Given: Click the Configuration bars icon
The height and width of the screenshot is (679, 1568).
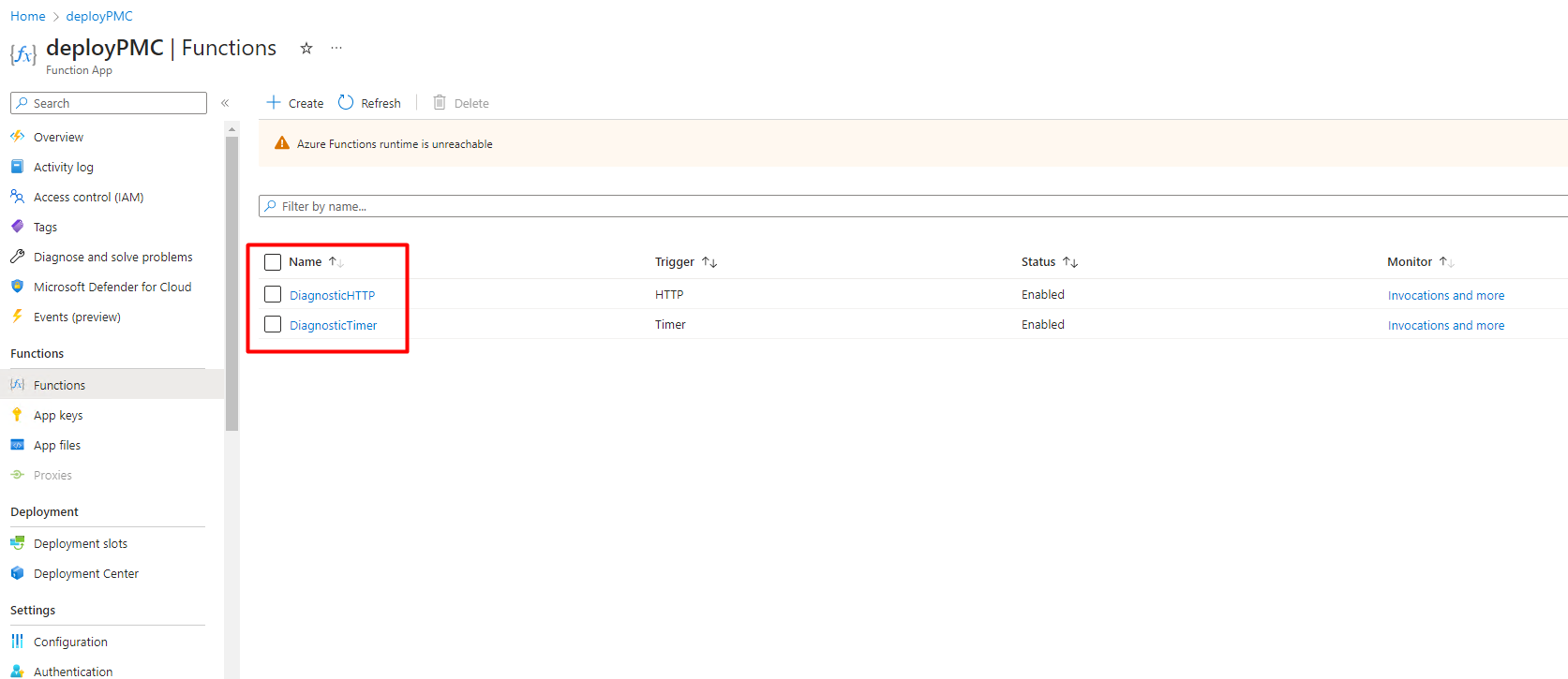Looking at the screenshot, I should coord(17,642).
